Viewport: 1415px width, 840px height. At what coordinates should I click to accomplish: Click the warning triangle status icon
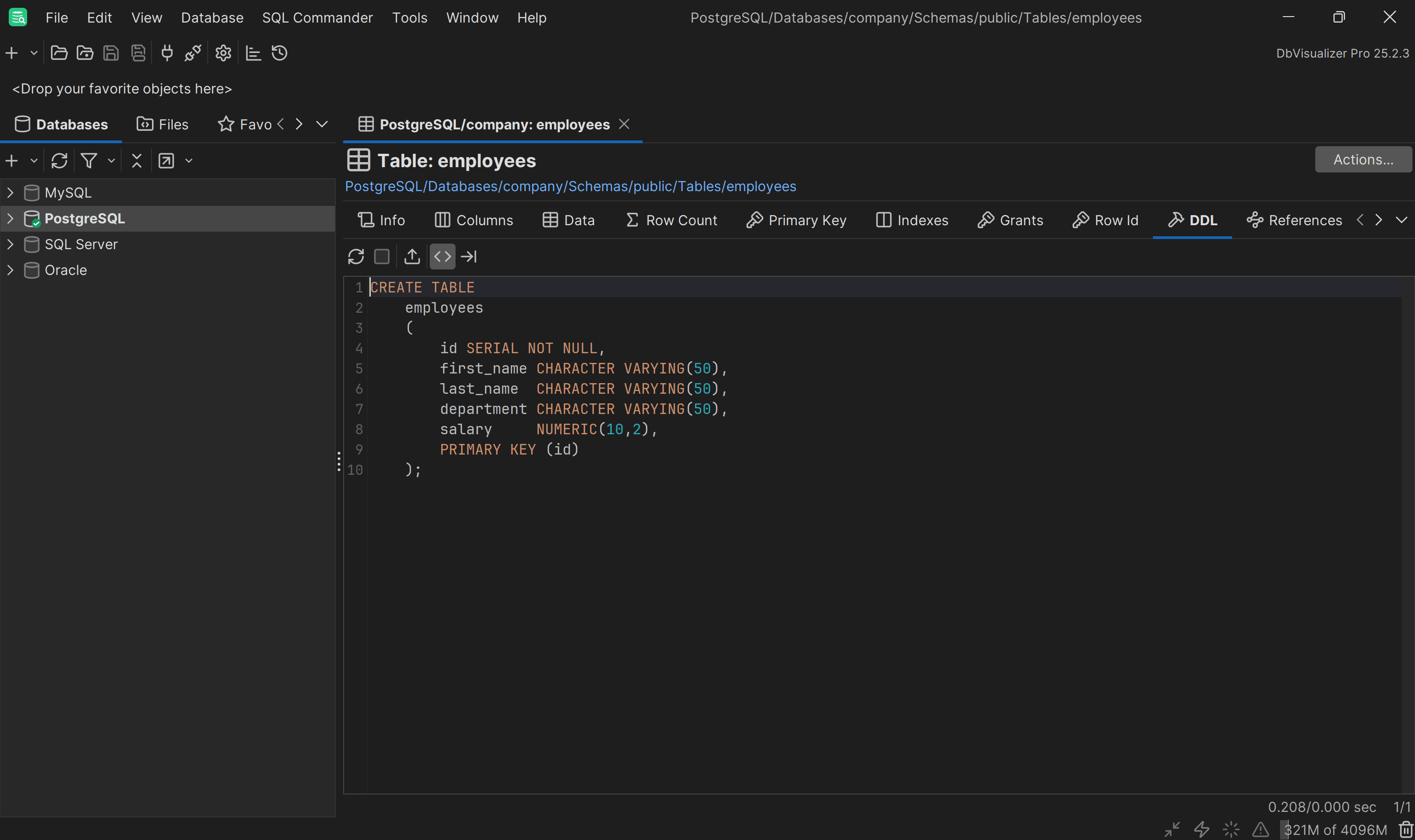[1261, 830]
